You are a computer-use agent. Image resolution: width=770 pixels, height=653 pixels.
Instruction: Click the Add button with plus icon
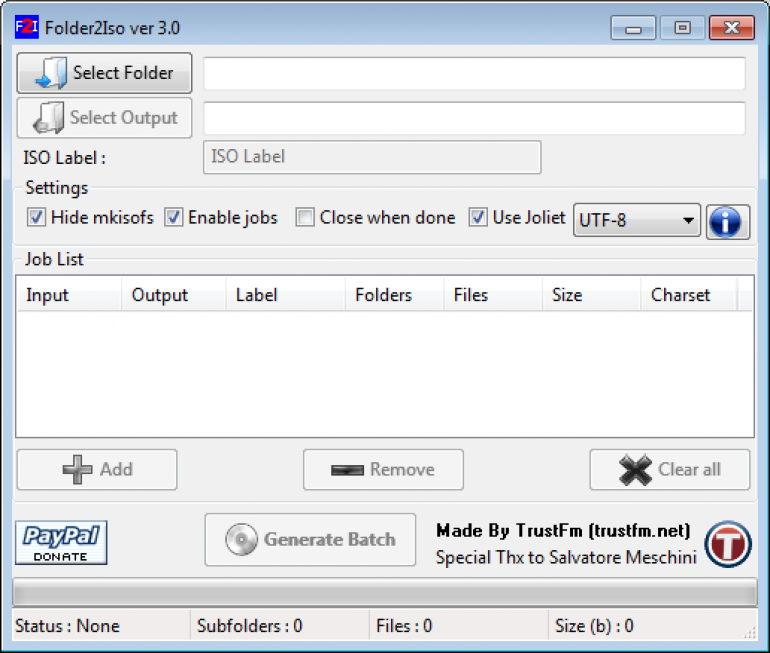point(97,470)
